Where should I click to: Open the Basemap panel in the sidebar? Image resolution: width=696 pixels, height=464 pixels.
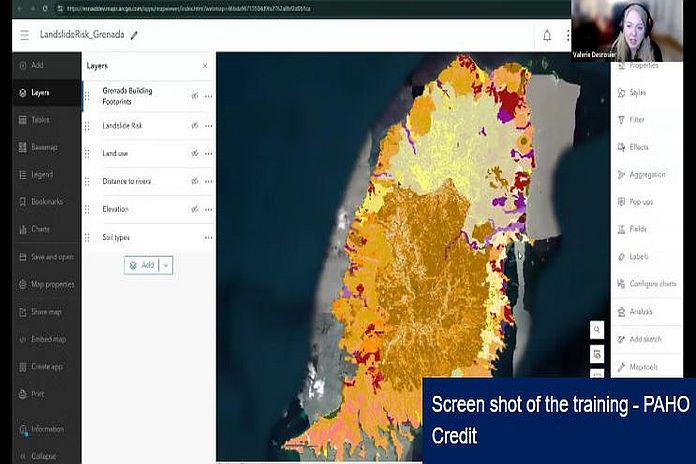(38, 147)
